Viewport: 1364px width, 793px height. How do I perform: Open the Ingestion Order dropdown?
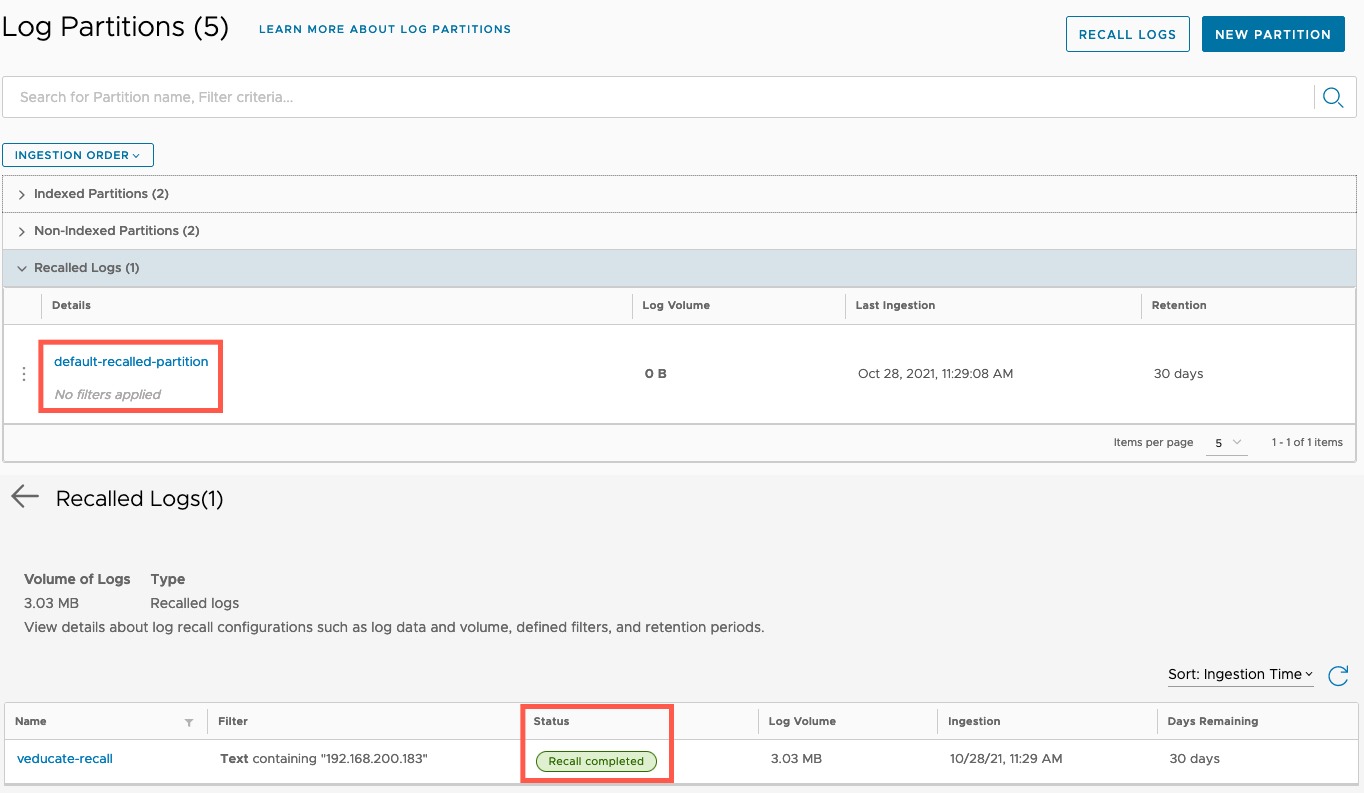coord(78,155)
